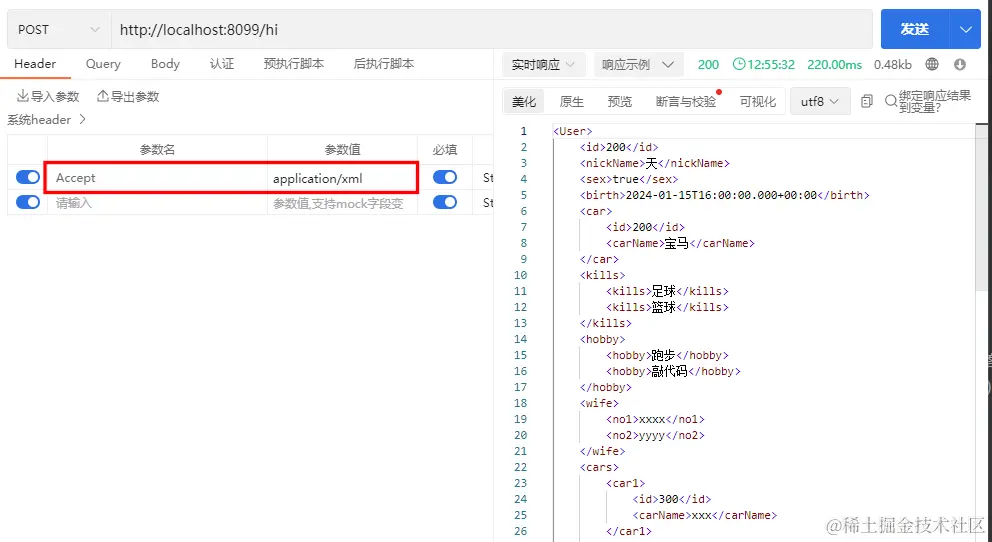The height and width of the screenshot is (542, 992).
Task: Open the 可视化 tab
Action: tap(757, 101)
